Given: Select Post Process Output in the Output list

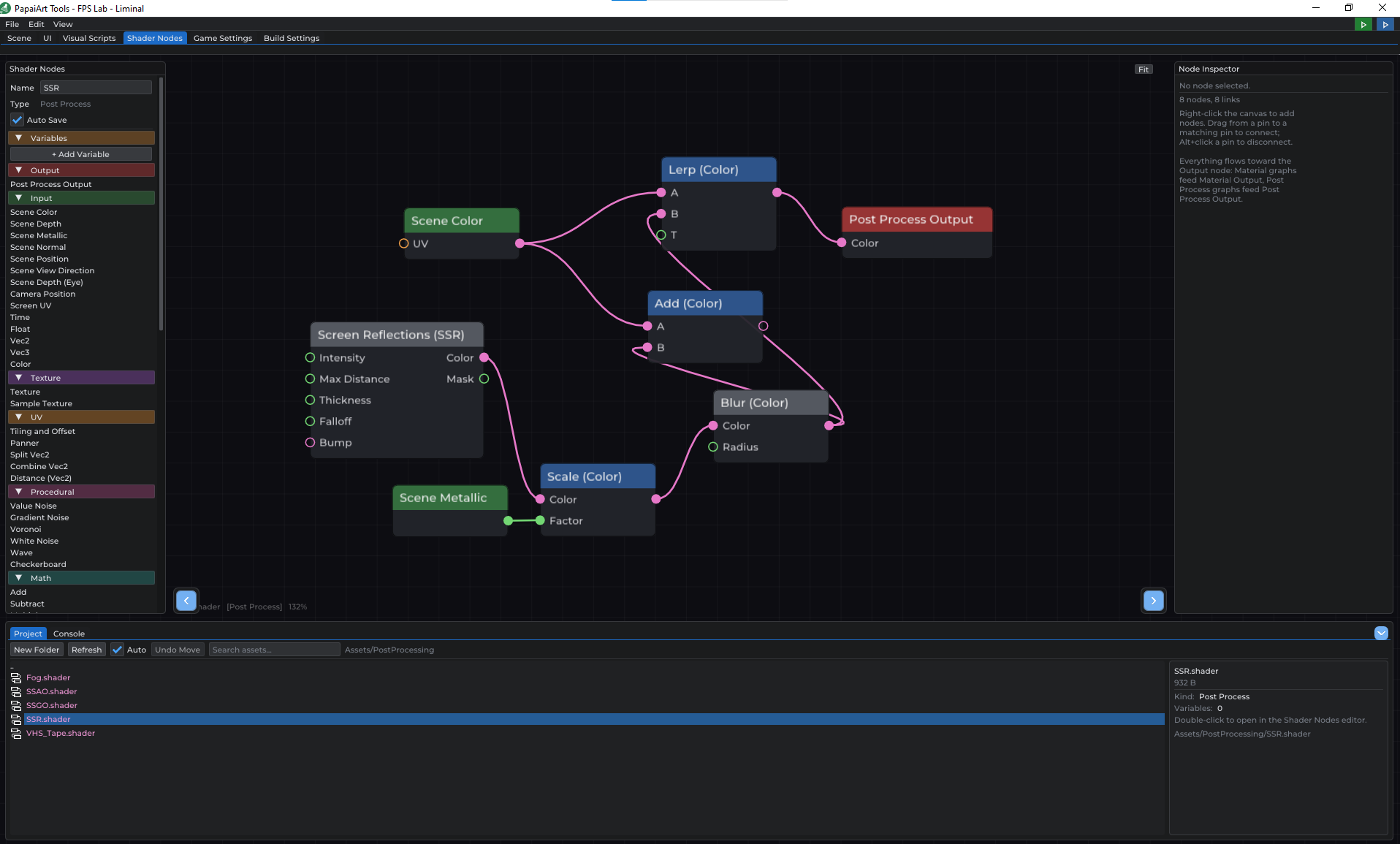Looking at the screenshot, I should (x=51, y=184).
